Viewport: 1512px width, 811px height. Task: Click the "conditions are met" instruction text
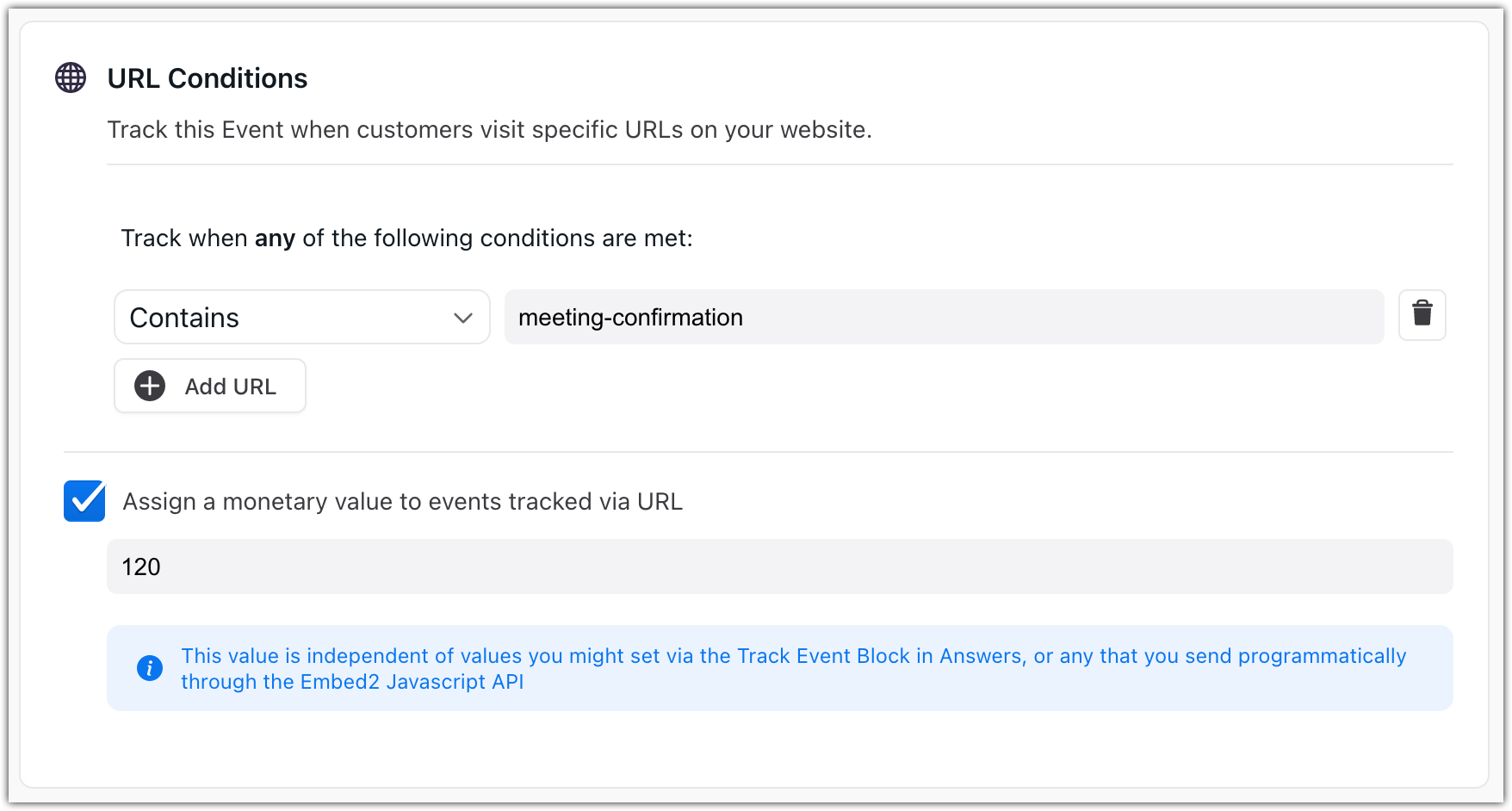[x=586, y=238]
